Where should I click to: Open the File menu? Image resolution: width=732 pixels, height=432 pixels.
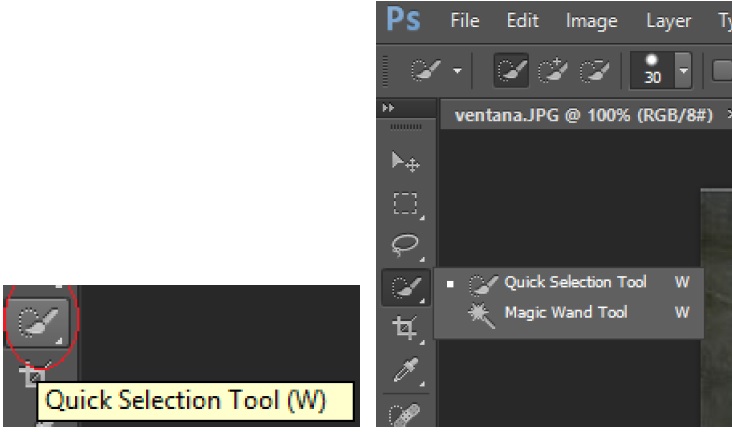tap(466, 21)
